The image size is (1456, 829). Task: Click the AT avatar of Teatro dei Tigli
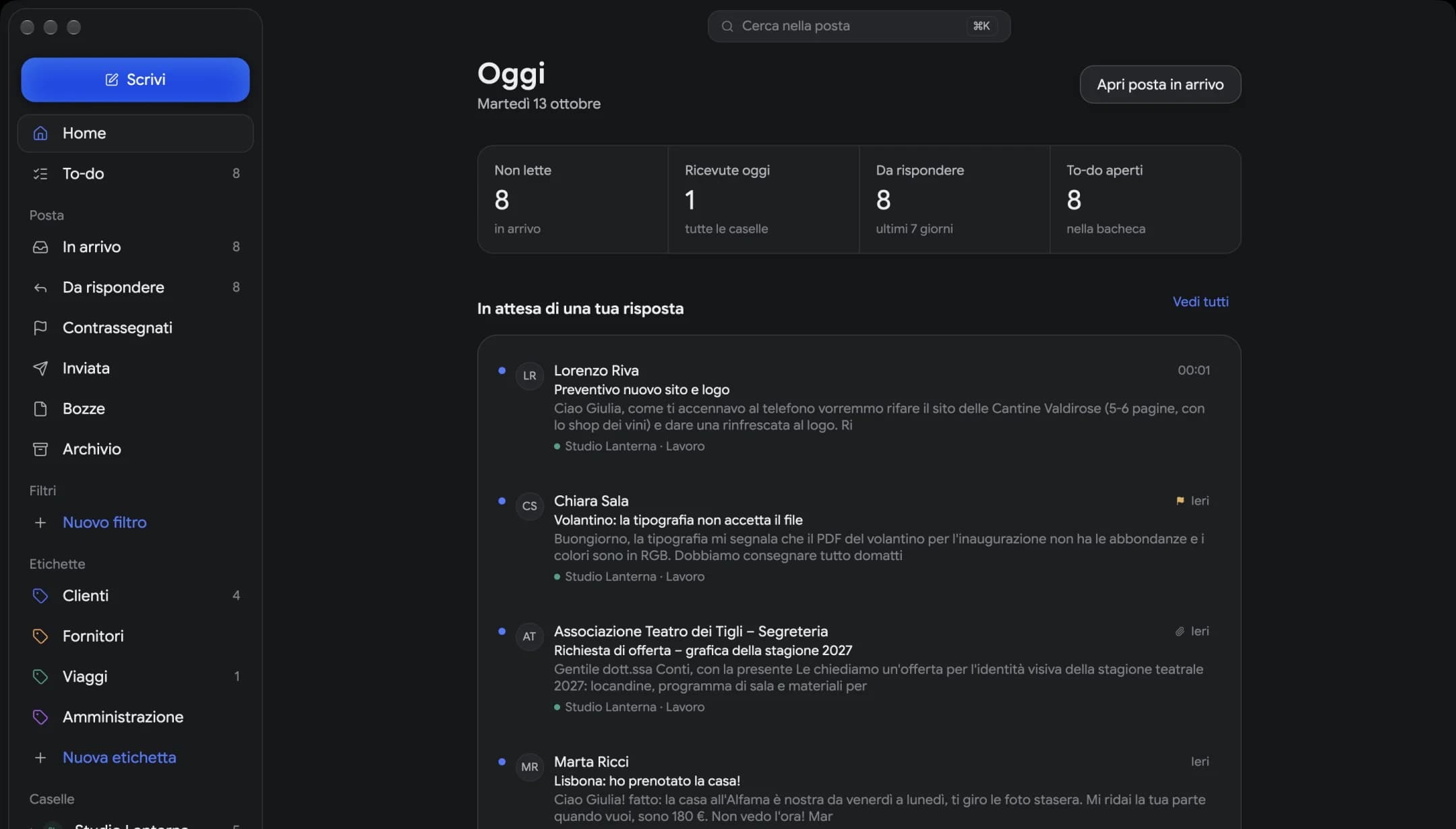[x=530, y=636]
